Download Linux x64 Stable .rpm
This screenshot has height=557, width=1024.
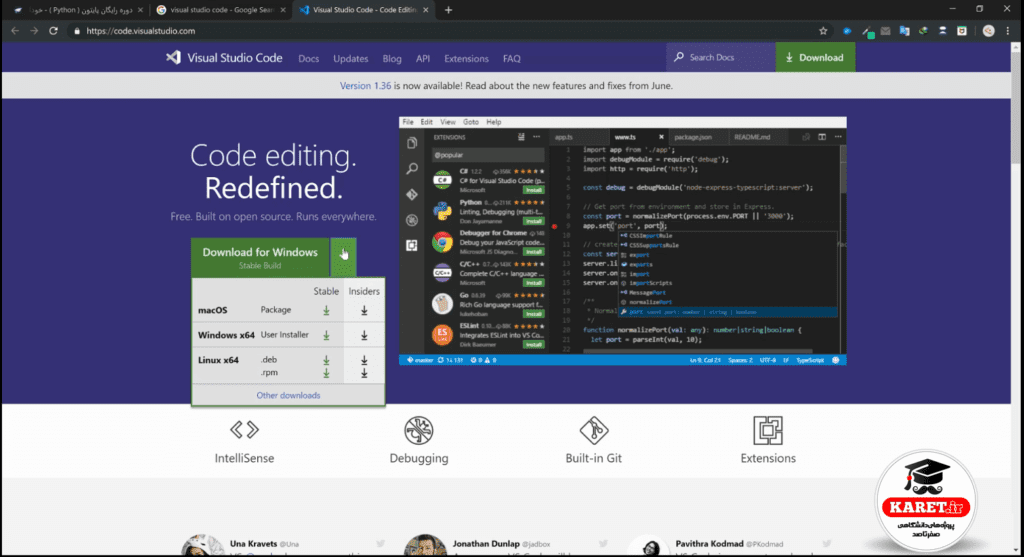[x=326, y=373]
